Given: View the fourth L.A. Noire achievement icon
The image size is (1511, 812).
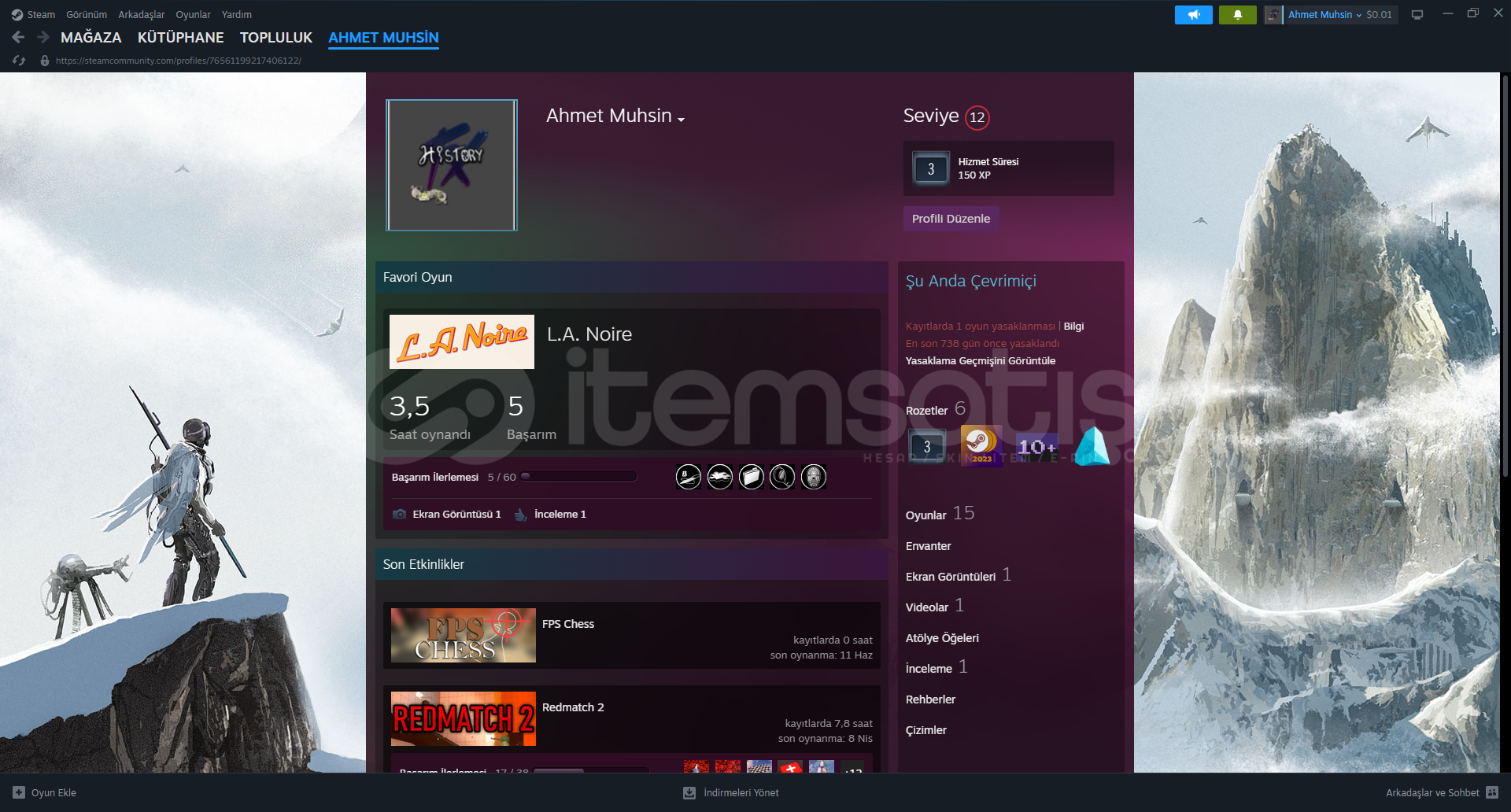Looking at the screenshot, I should (x=782, y=477).
